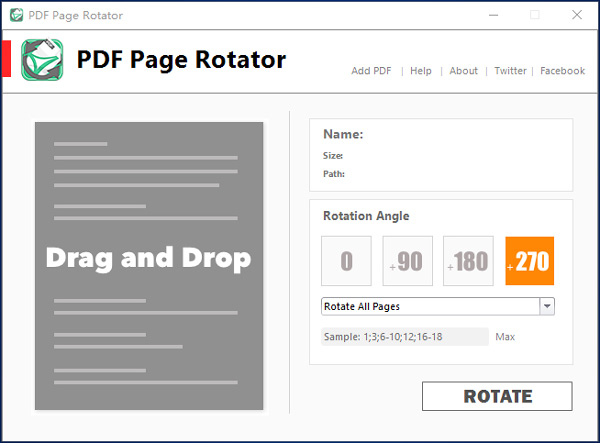
Task: Select the +180 degree rotation angle
Action: click(x=468, y=261)
